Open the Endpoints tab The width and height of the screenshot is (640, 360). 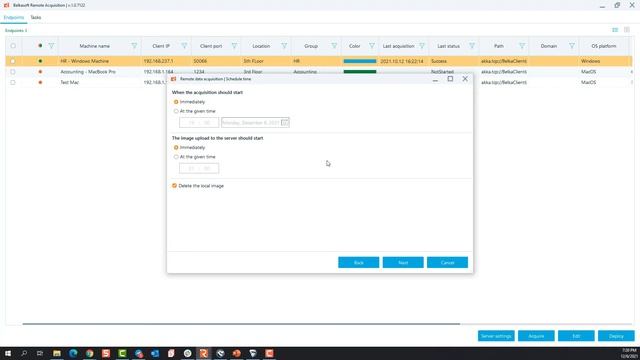click(14, 18)
